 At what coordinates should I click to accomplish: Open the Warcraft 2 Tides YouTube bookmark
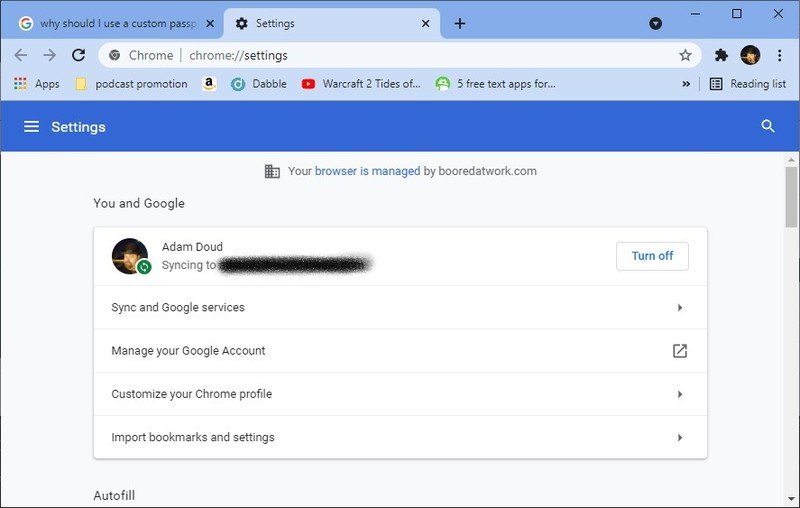361,84
